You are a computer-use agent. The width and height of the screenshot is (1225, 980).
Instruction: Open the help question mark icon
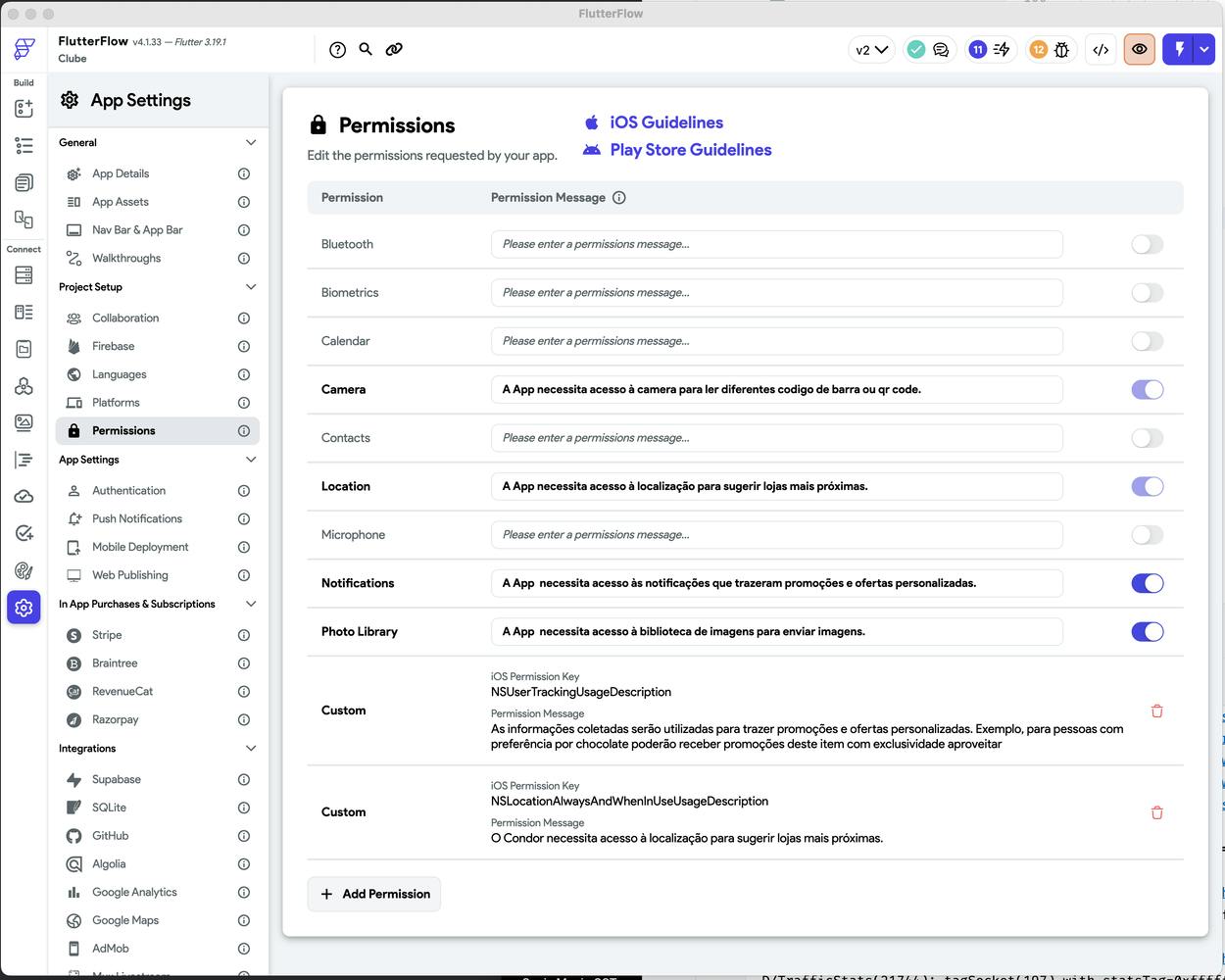(337, 49)
